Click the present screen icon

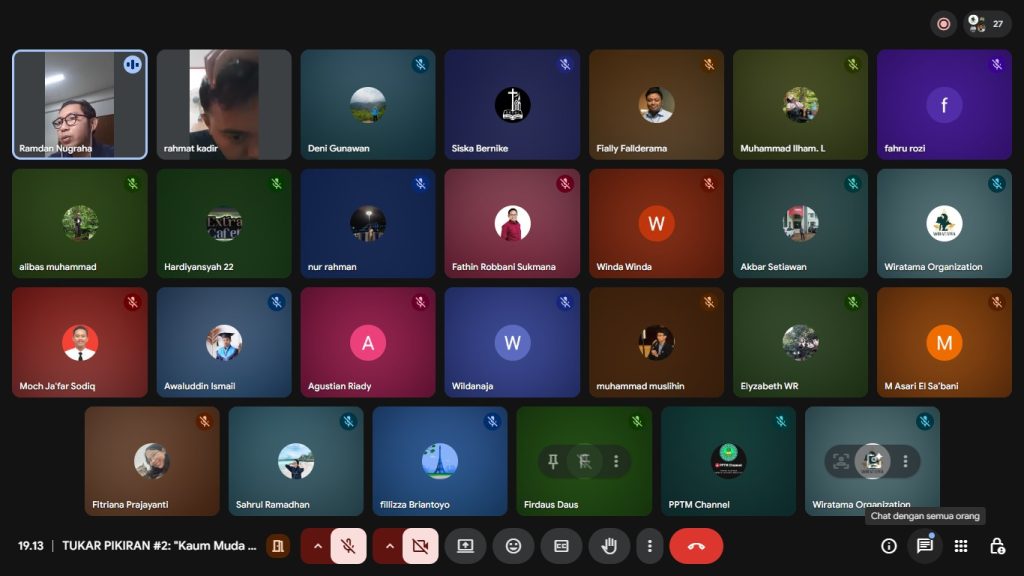click(x=465, y=546)
